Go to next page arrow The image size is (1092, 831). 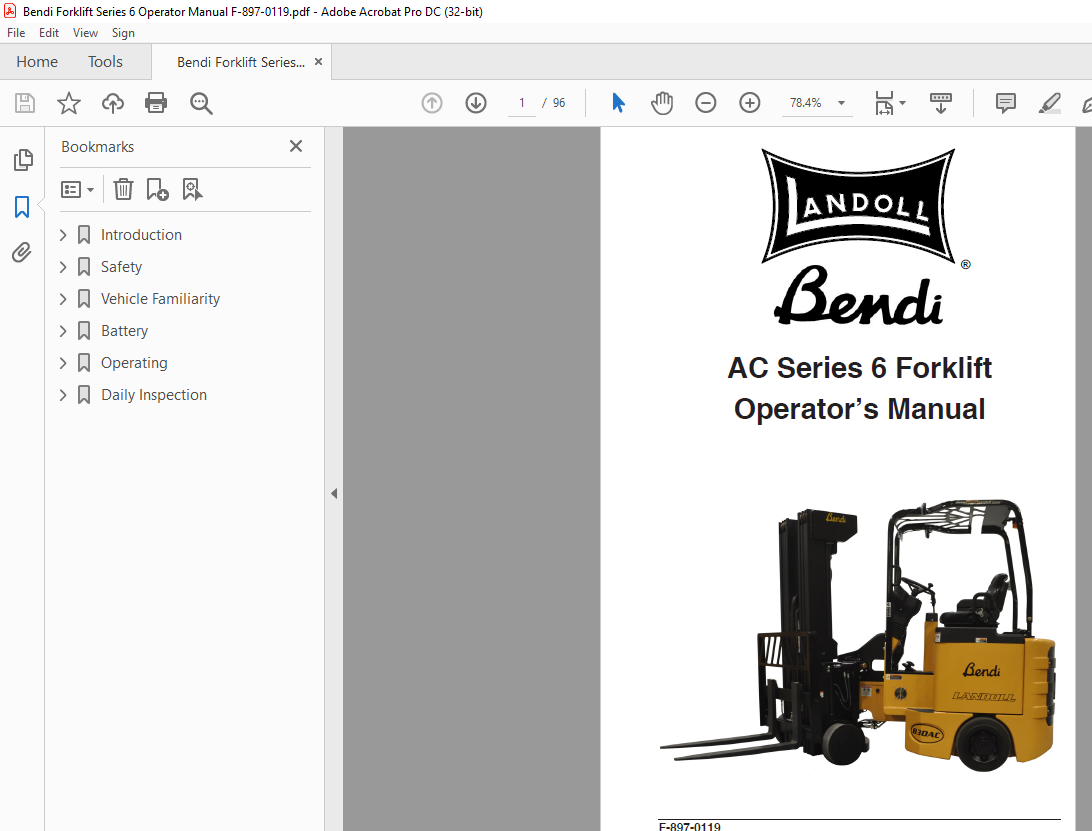(x=476, y=103)
